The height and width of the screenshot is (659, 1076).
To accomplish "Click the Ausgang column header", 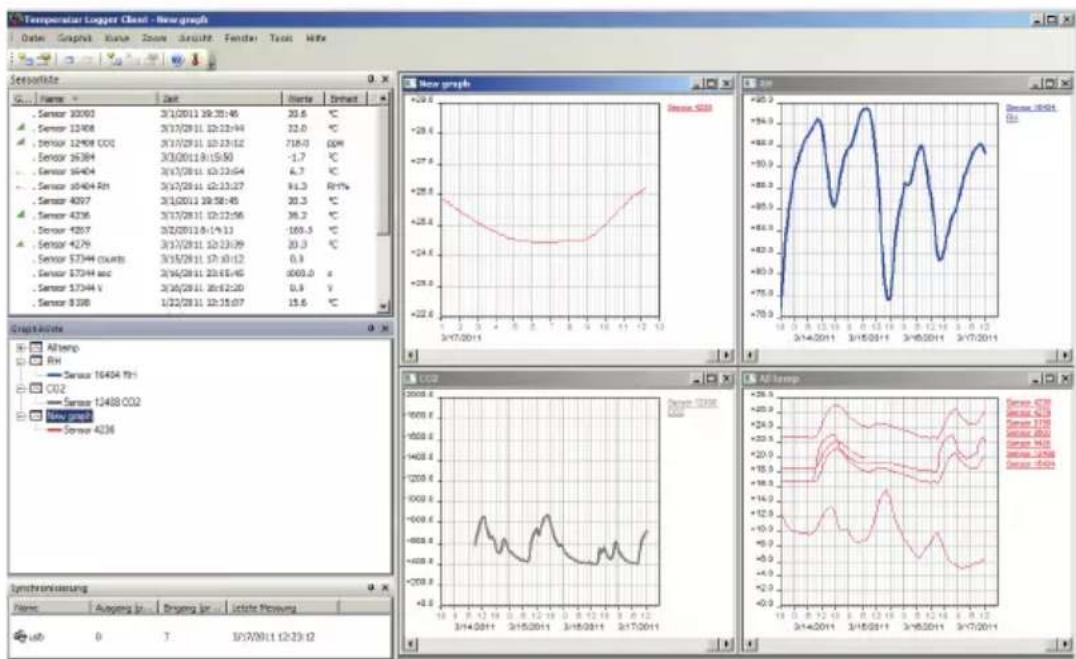I will point(124,608).
